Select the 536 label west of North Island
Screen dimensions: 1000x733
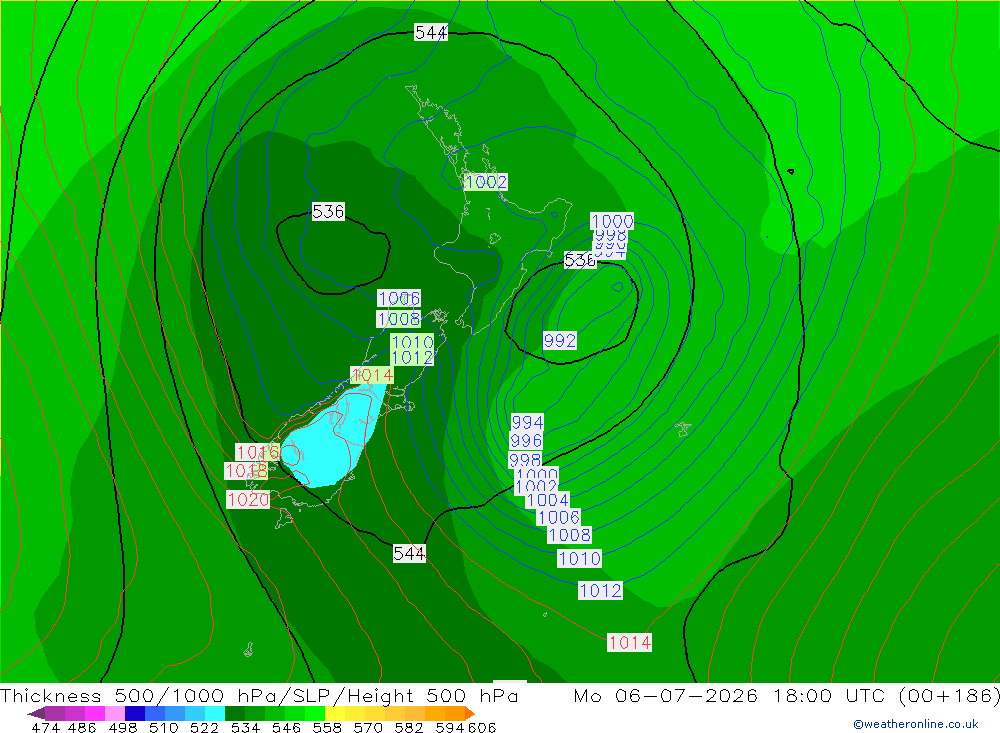(x=328, y=211)
